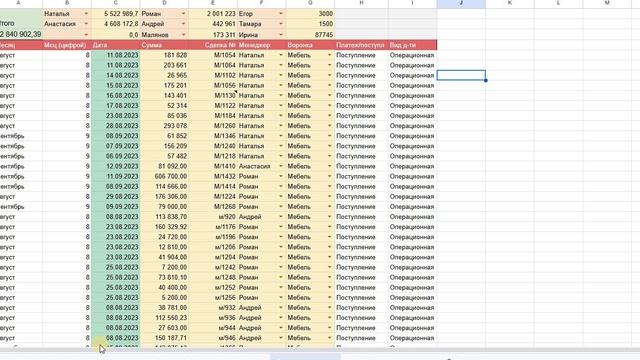Select the amount cell 293 078
Viewport: 640px width, 360px height.
click(x=164, y=126)
